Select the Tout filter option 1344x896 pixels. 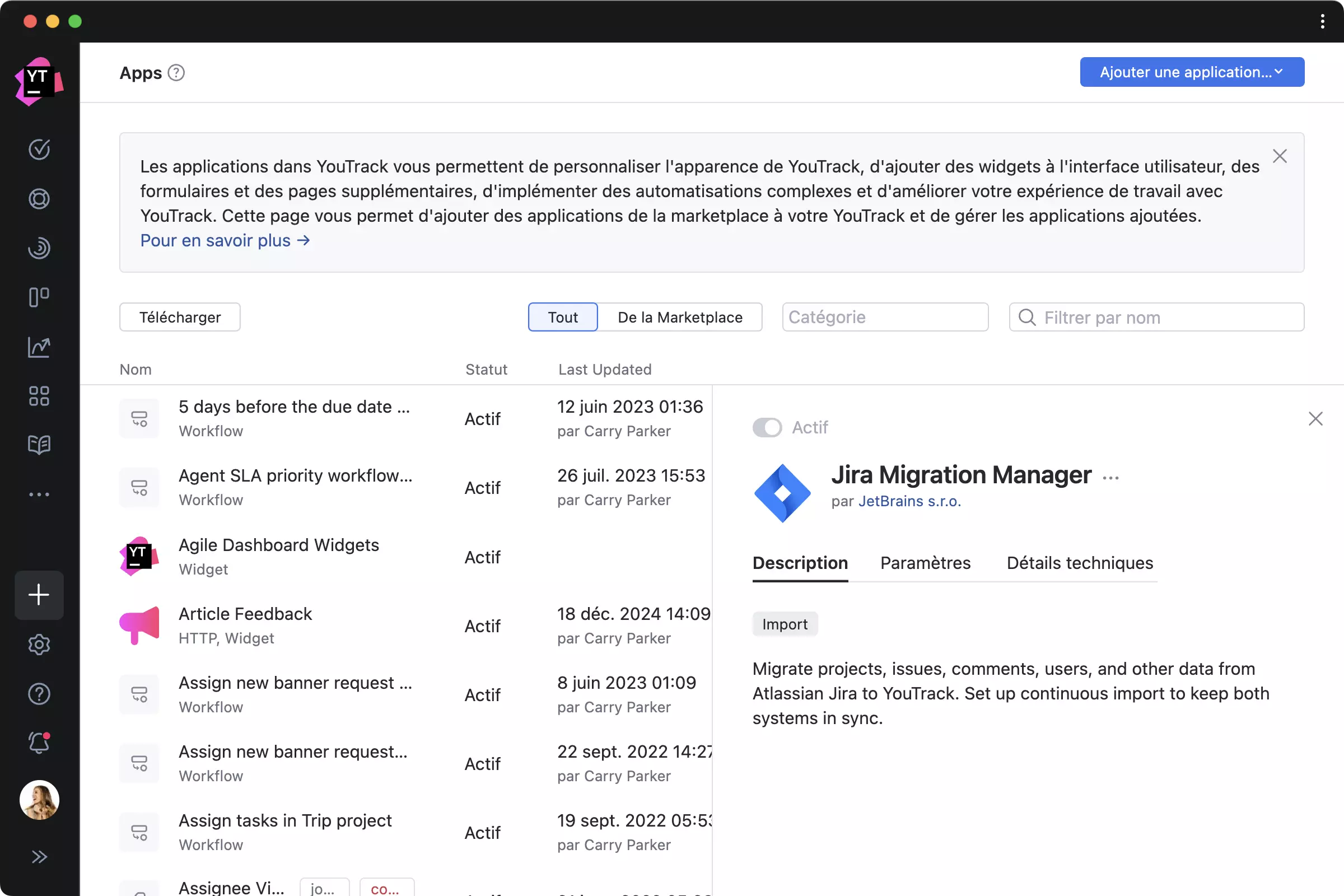563,317
